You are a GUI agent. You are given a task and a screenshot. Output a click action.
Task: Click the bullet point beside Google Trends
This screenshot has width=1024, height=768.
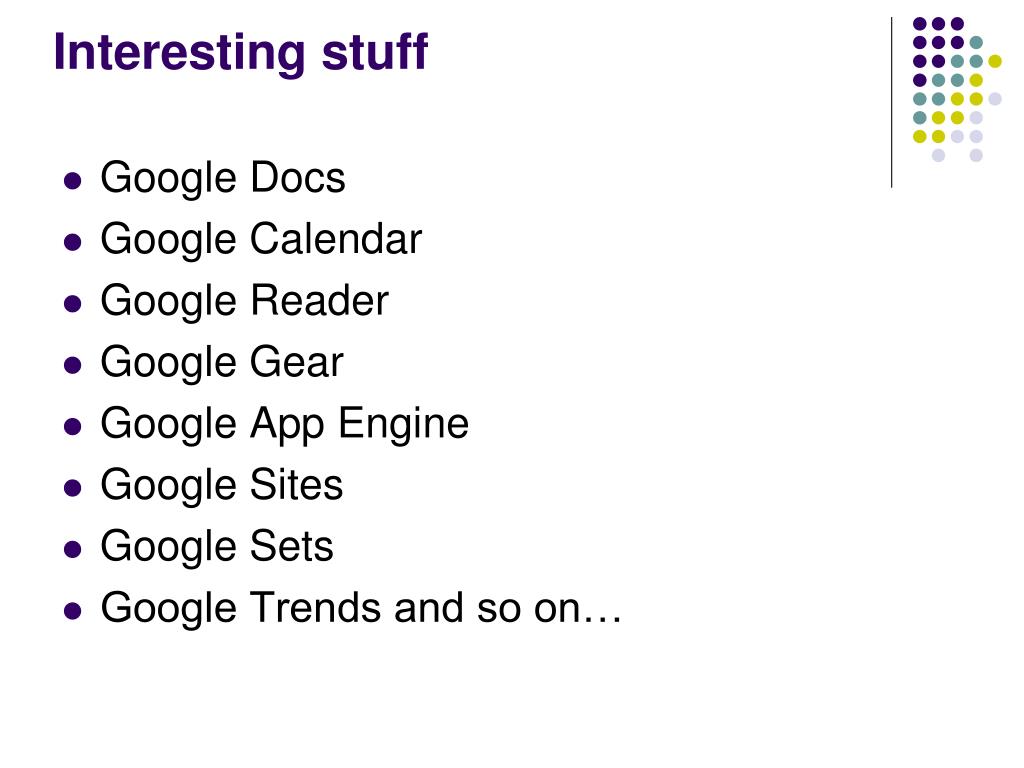click(72, 611)
